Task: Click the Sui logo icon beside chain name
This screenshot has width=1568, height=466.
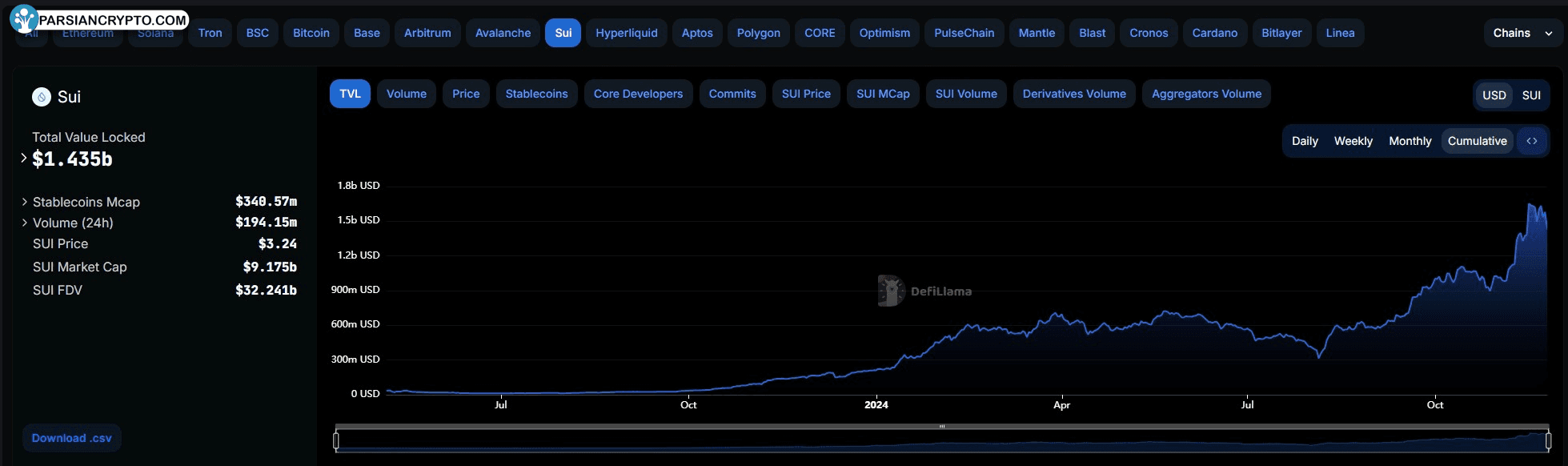Action: coord(42,97)
